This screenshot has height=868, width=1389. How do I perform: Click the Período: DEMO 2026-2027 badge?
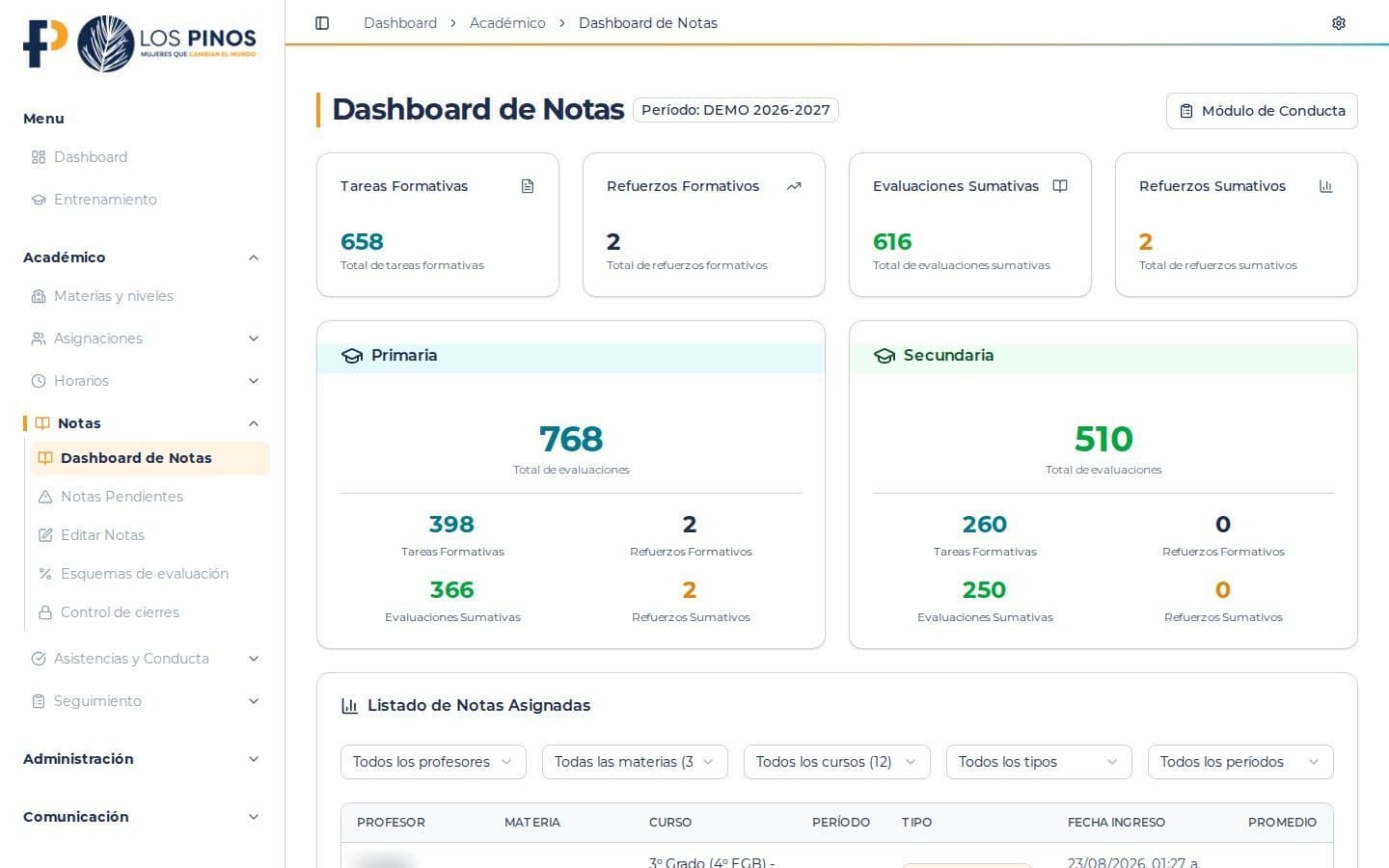click(x=736, y=110)
